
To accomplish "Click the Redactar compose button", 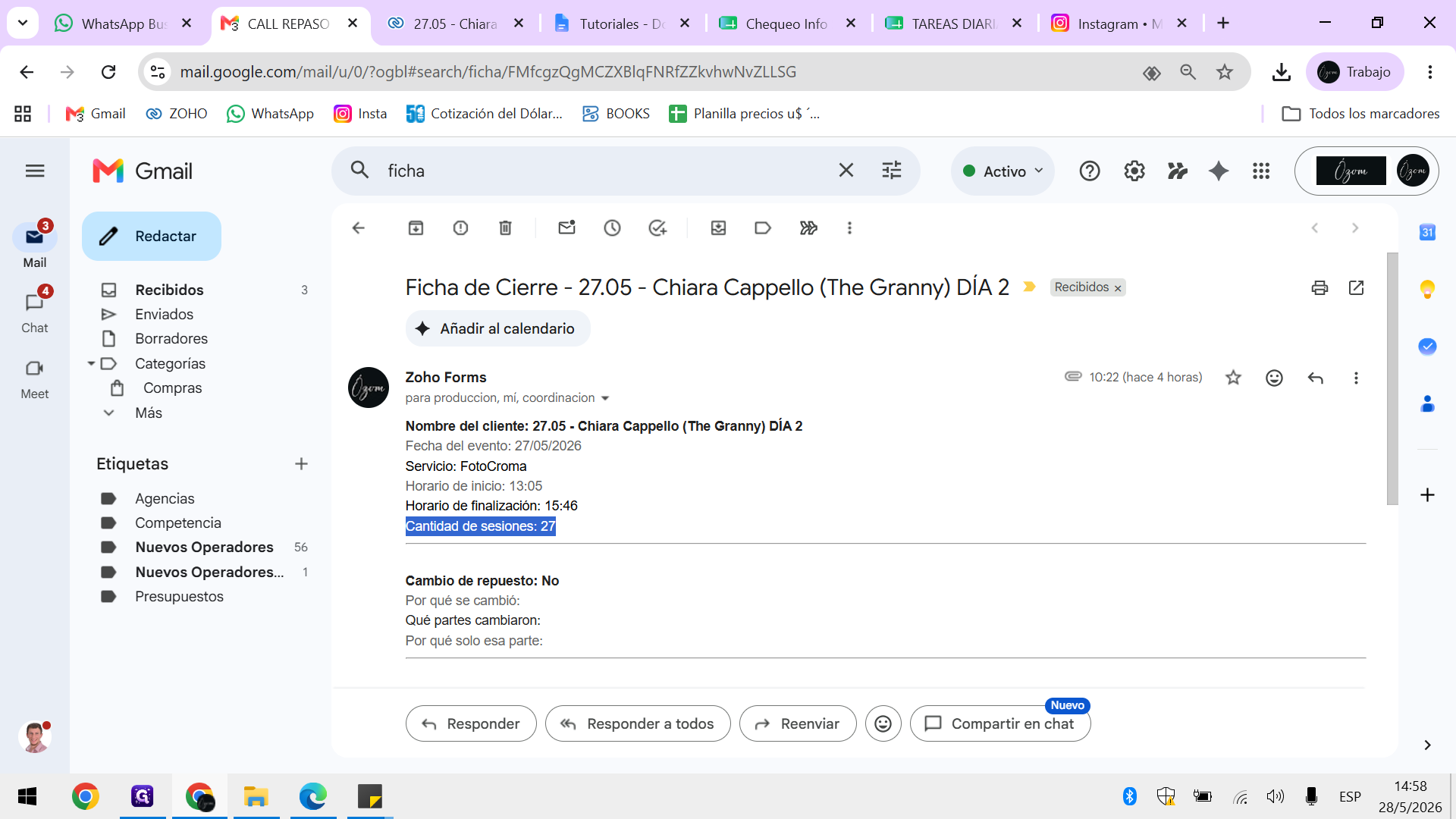I will coord(152,237).
